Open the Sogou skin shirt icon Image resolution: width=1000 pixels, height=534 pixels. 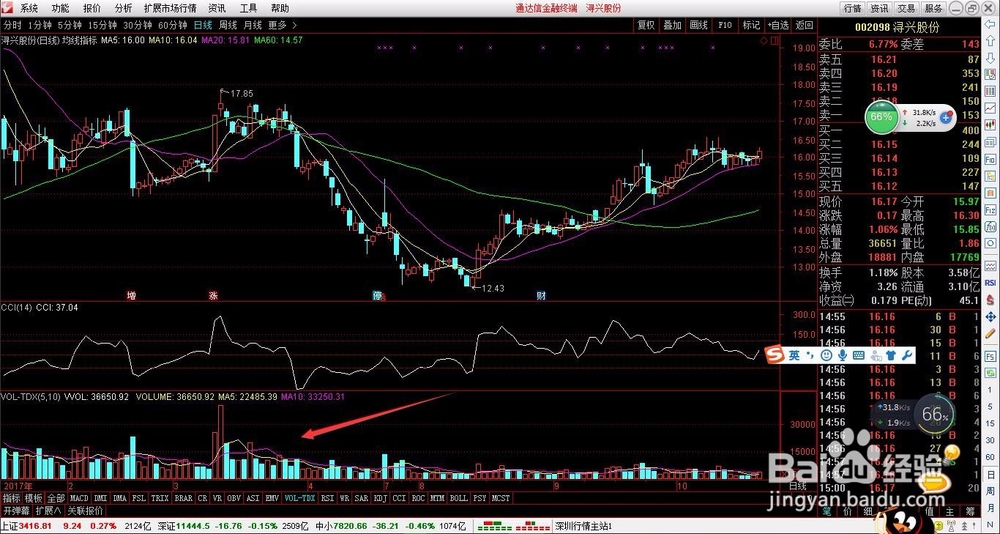tap(892, 355)
